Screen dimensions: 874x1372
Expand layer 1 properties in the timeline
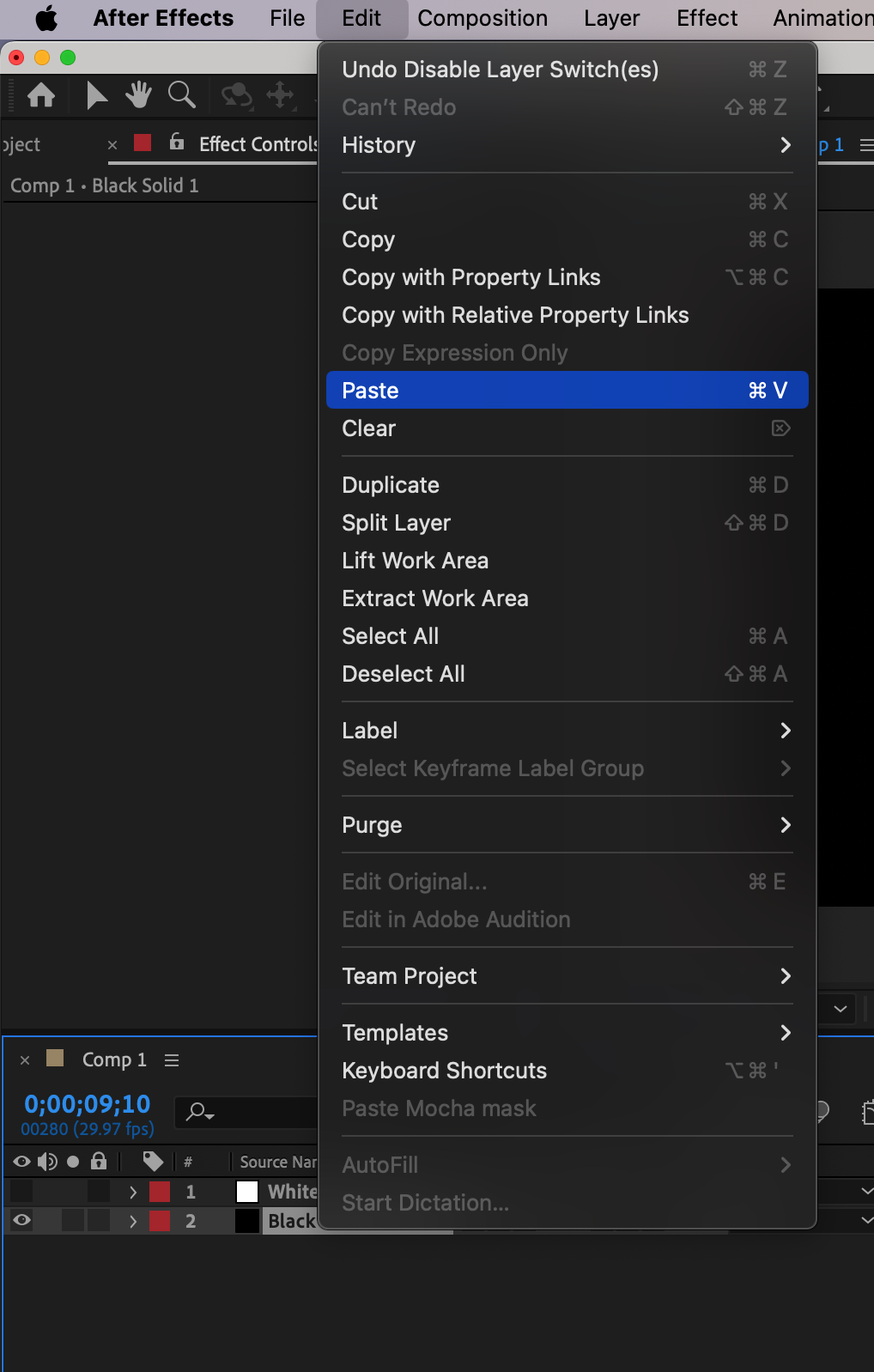click(x=133, y=1192)
